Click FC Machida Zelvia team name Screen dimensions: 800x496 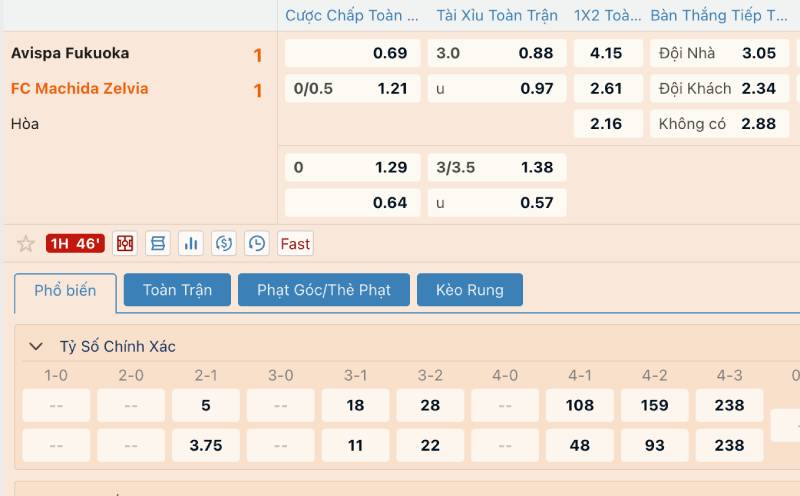[x=80, y=88]
